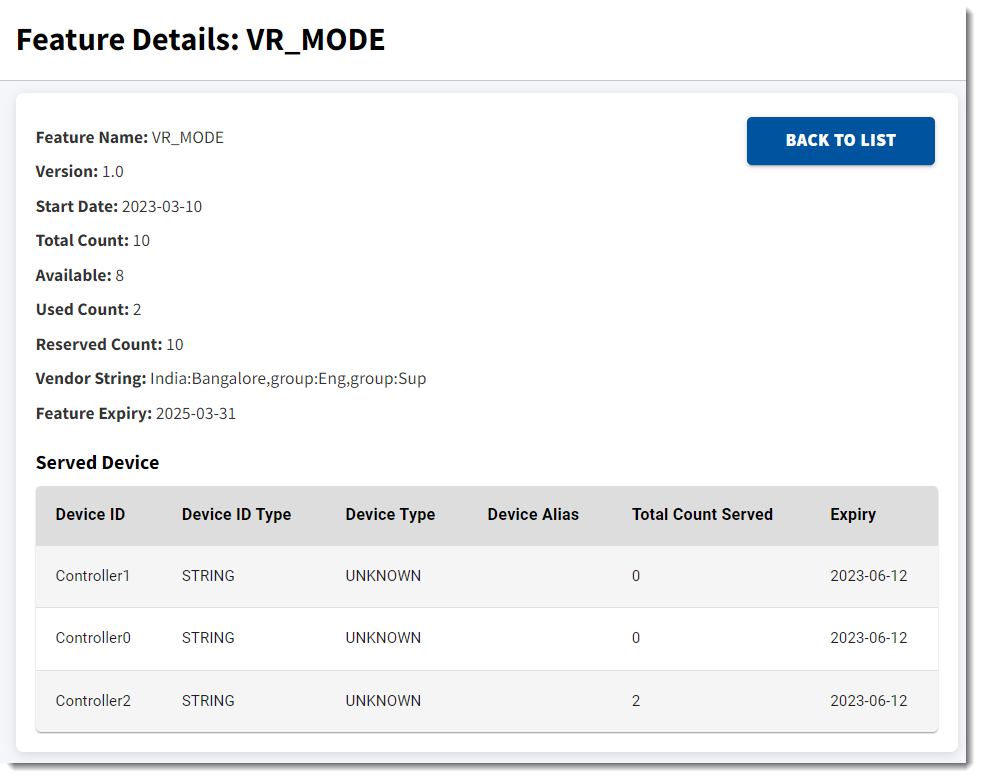Image resolution: width=981 pixels, height=778 pixels.
Task: Click the UNKNOWN device type for Controller1
Action: [383, 576]
